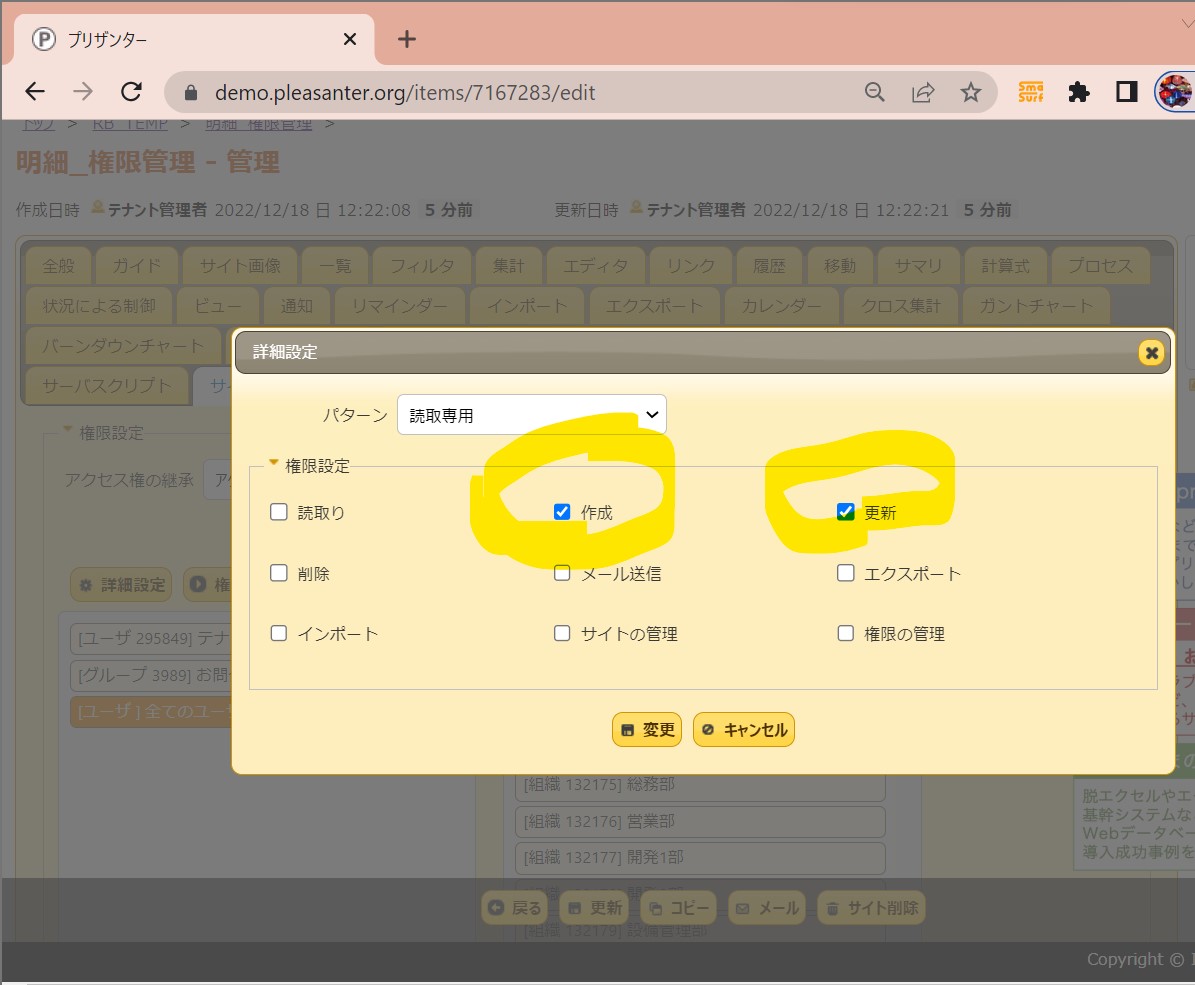
Task: Open a new browser tab with plus
Action: 406,39
